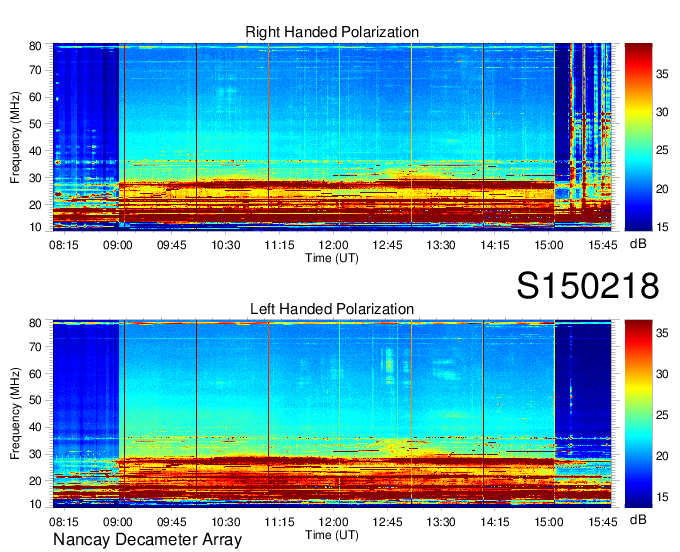The width and height of the screenshot is (680, 552).
Task: Click the "Nancay Decameter Array" caption
Action: [147, 540]
